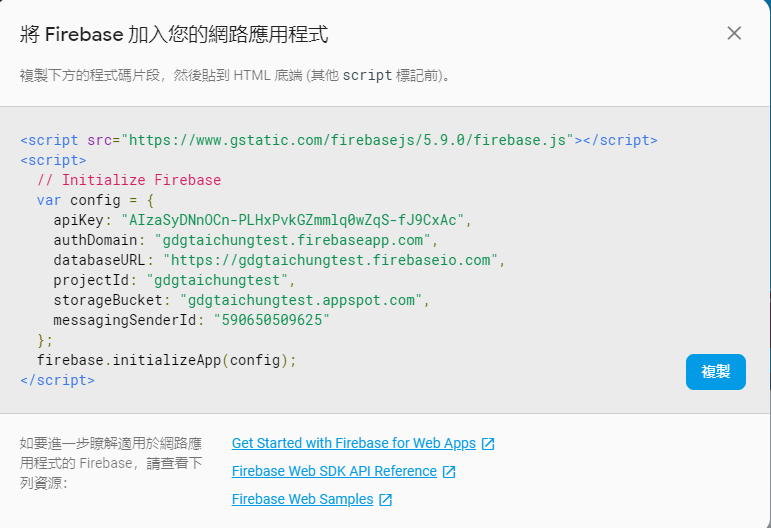Click external-link icon beside Web Samples
771x528 pixels.
[x=386, y=500]
